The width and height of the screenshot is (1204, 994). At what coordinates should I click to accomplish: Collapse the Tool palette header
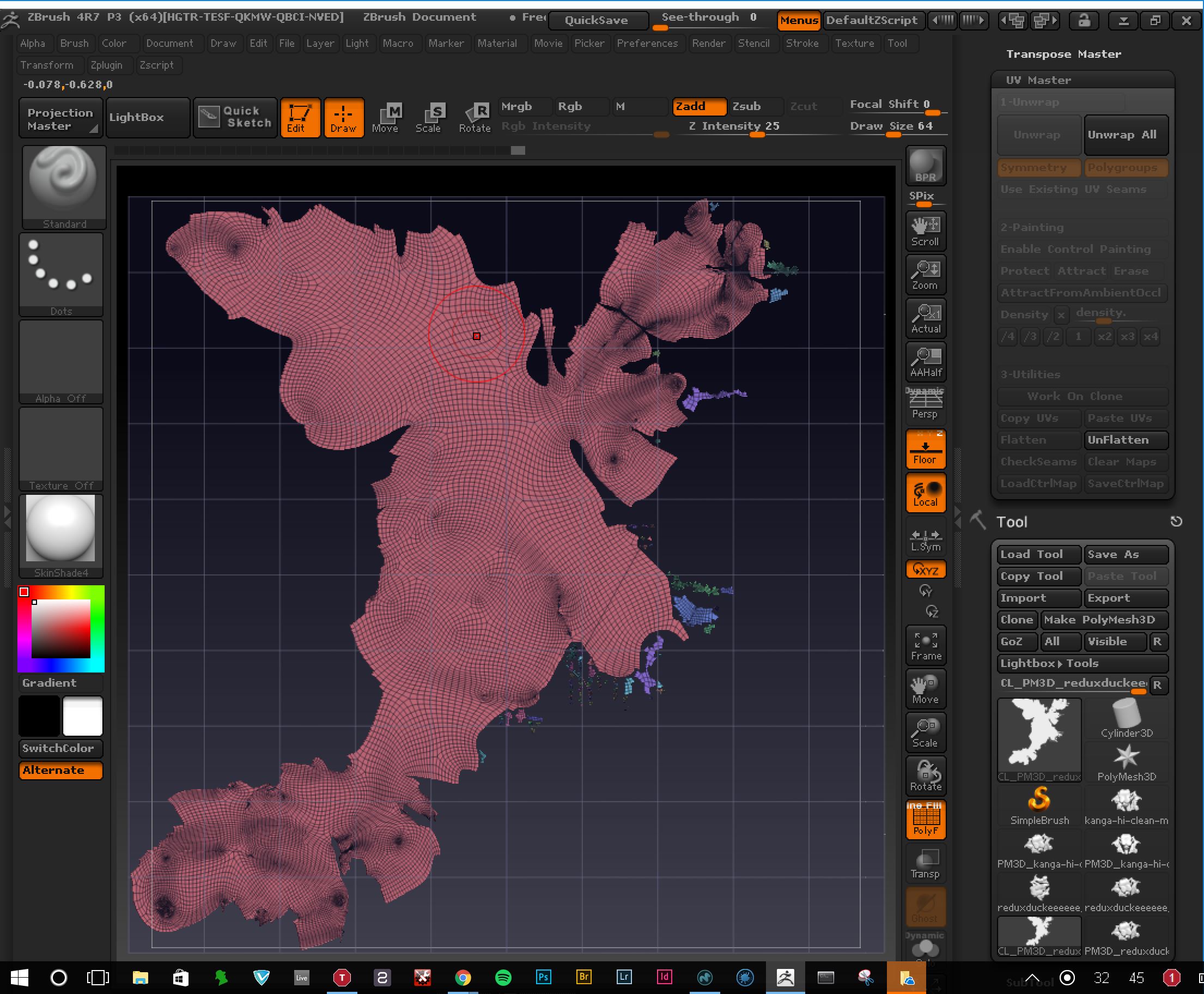click(1012, 522)
